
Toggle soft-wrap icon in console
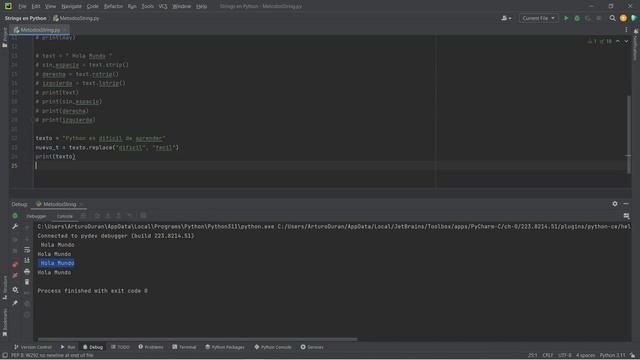pyautogui.click(x=27, y=249)
